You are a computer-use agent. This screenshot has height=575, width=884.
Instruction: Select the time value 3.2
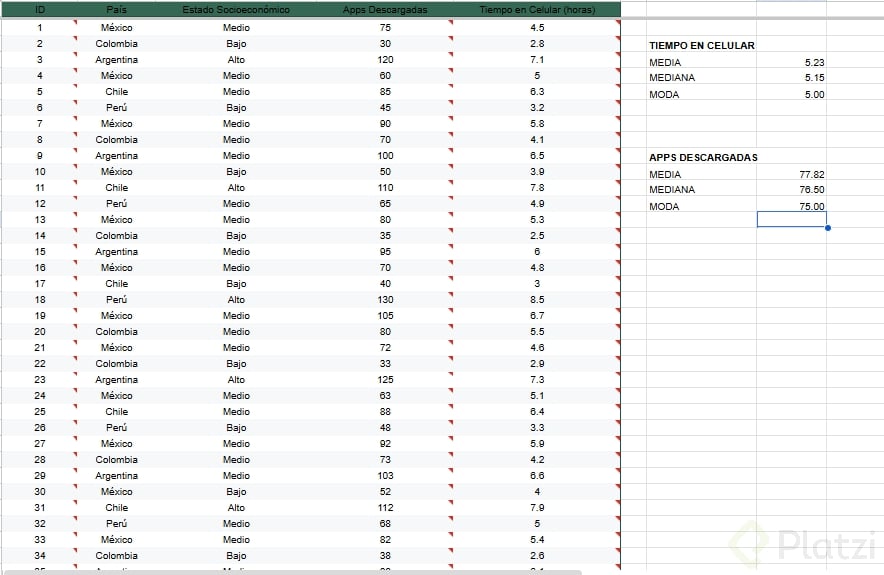(x=537, y=108)
